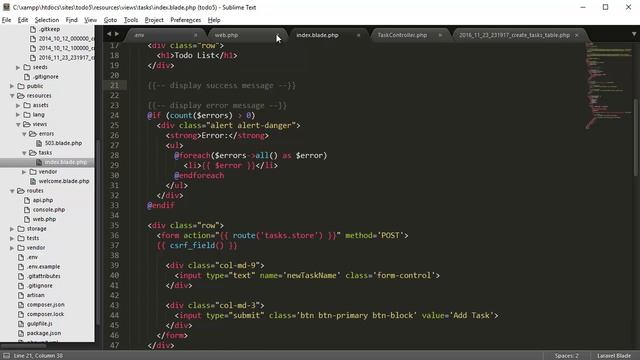Image resolution: width=640 pixels, height=360 pixels.
Task: Go to previous tab with left arrow
Action: coord(109,34)
